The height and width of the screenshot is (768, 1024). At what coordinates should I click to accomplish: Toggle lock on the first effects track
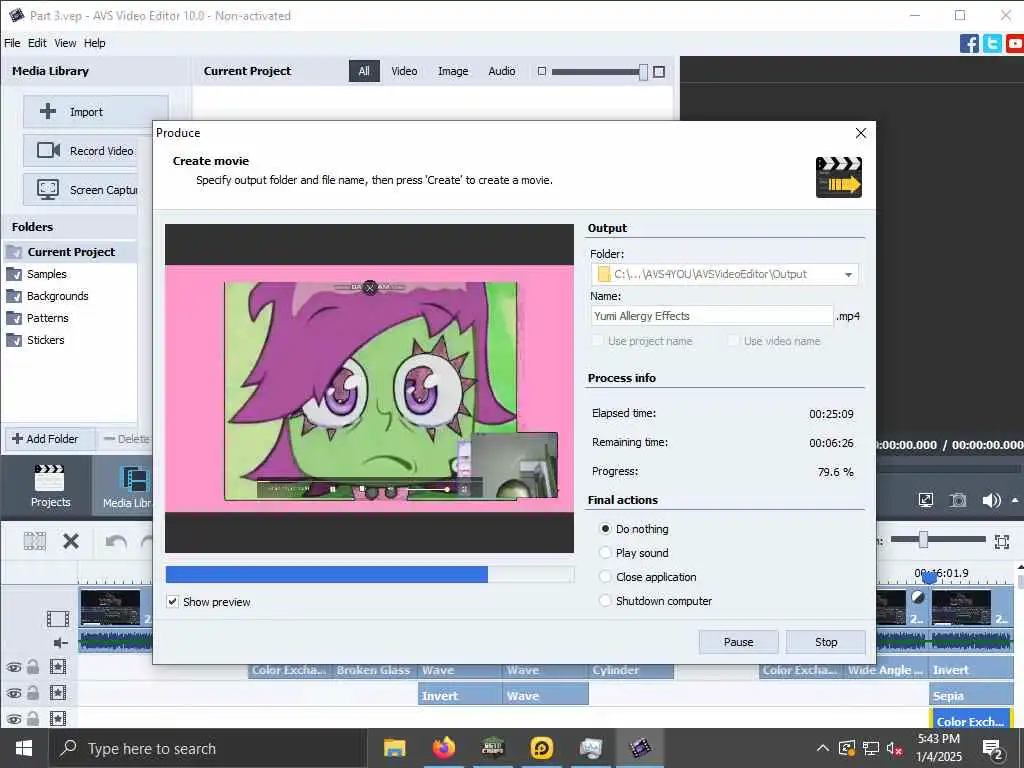point(33,667)
